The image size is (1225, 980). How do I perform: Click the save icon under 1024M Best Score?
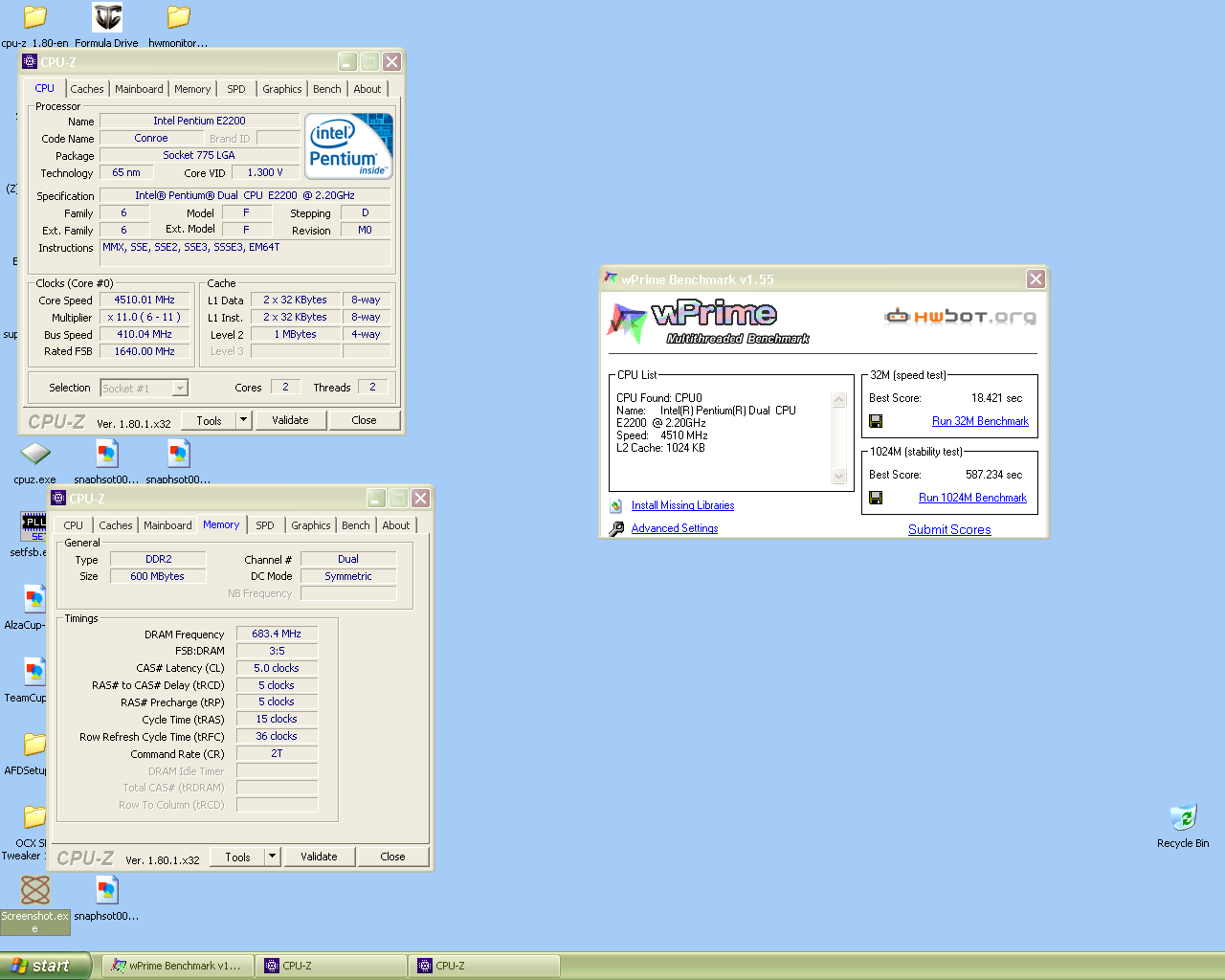[876, 498]
